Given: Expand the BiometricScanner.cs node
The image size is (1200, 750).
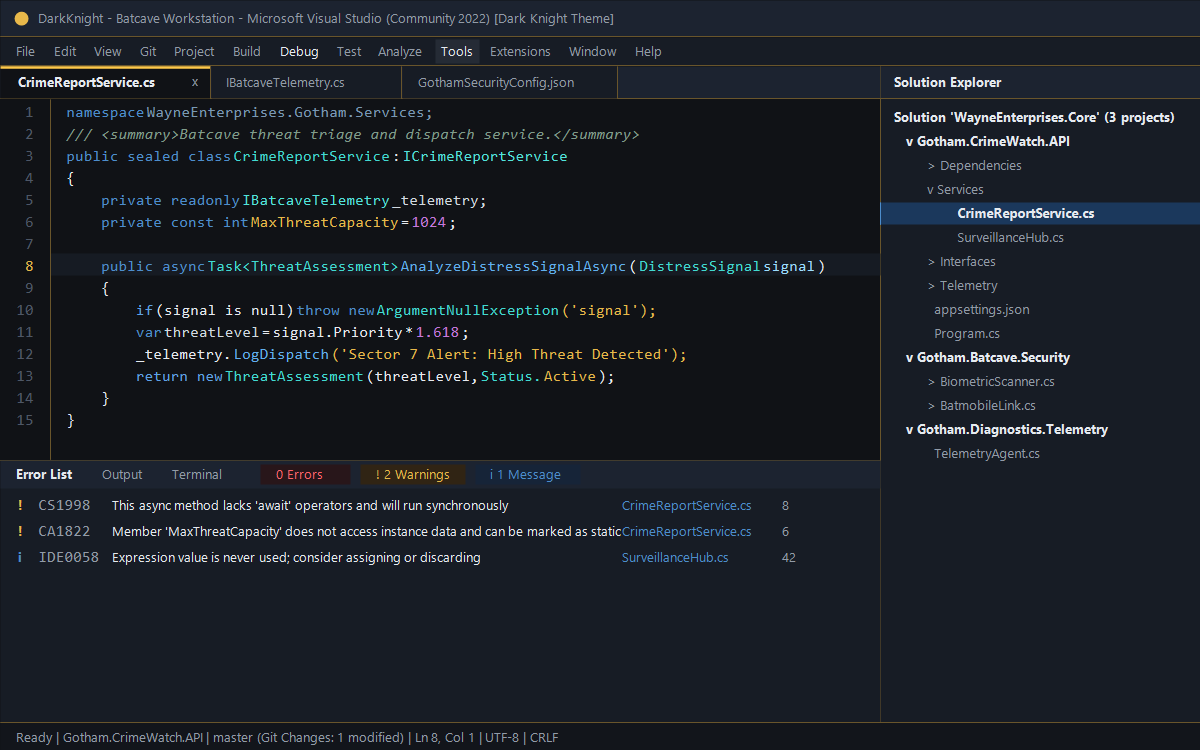Looking at the screenshot, I should tap(932, 382).
